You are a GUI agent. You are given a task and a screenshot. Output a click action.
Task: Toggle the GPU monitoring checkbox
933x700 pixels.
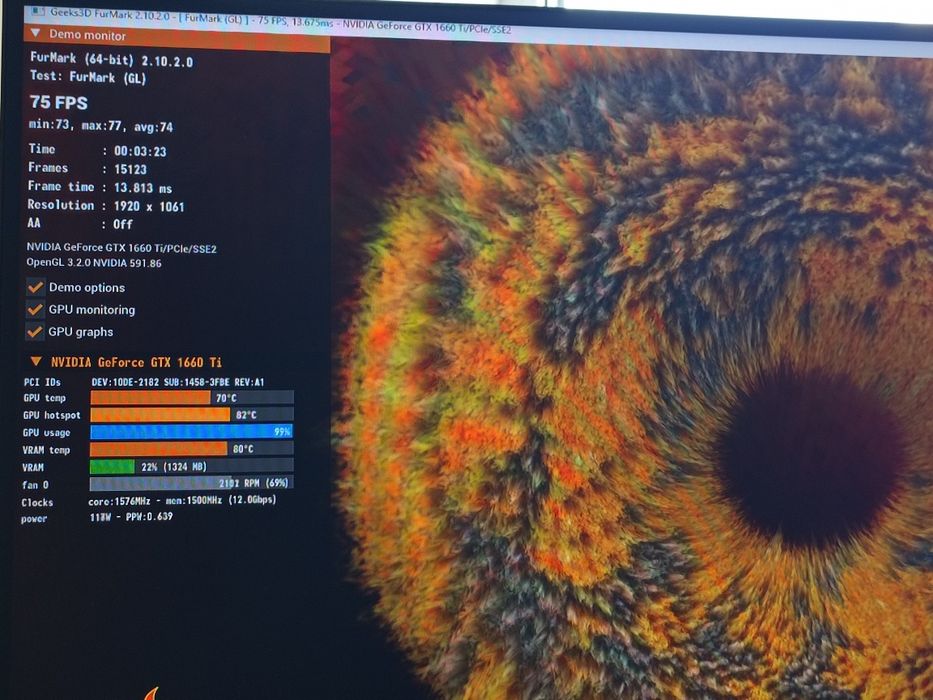pos(35,310)
